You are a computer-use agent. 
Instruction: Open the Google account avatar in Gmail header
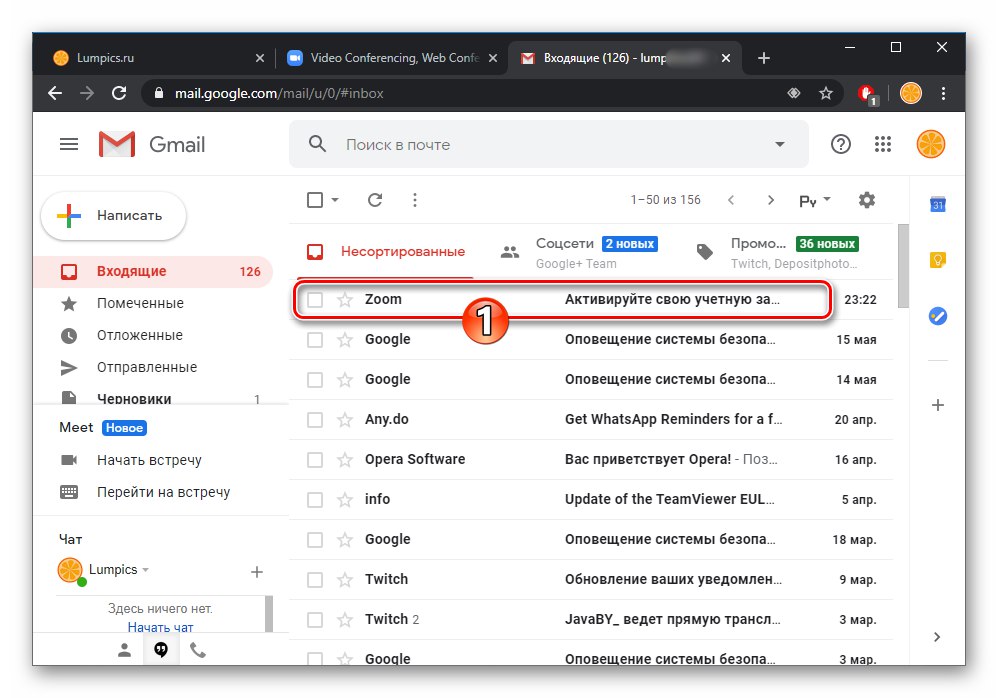coord(931,144)
